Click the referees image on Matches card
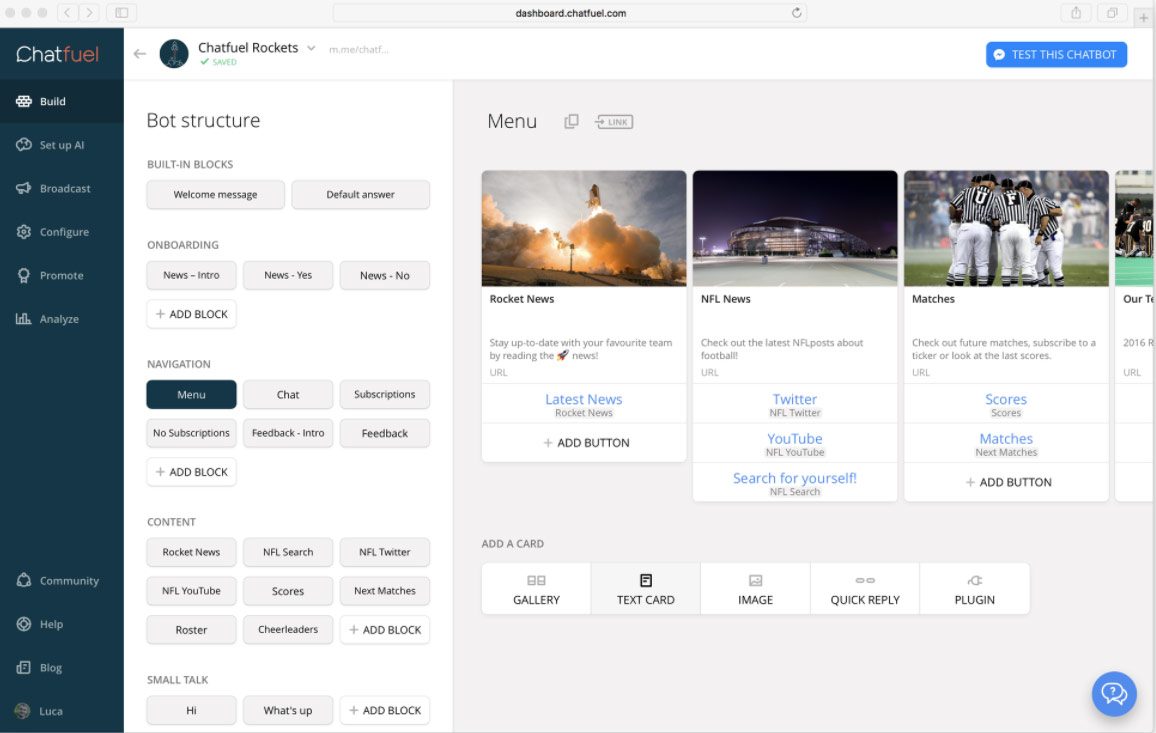 click(x=1006, y=229)
